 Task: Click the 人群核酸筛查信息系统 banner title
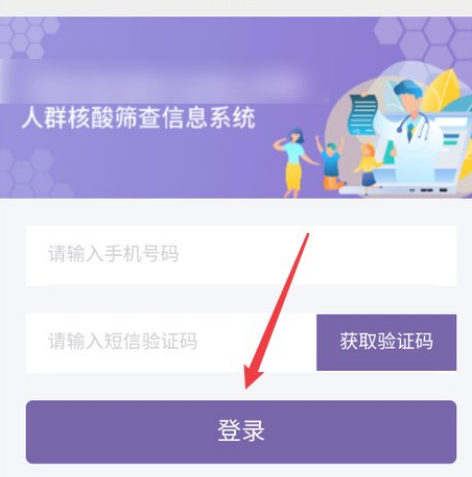(x=139, y=118)
